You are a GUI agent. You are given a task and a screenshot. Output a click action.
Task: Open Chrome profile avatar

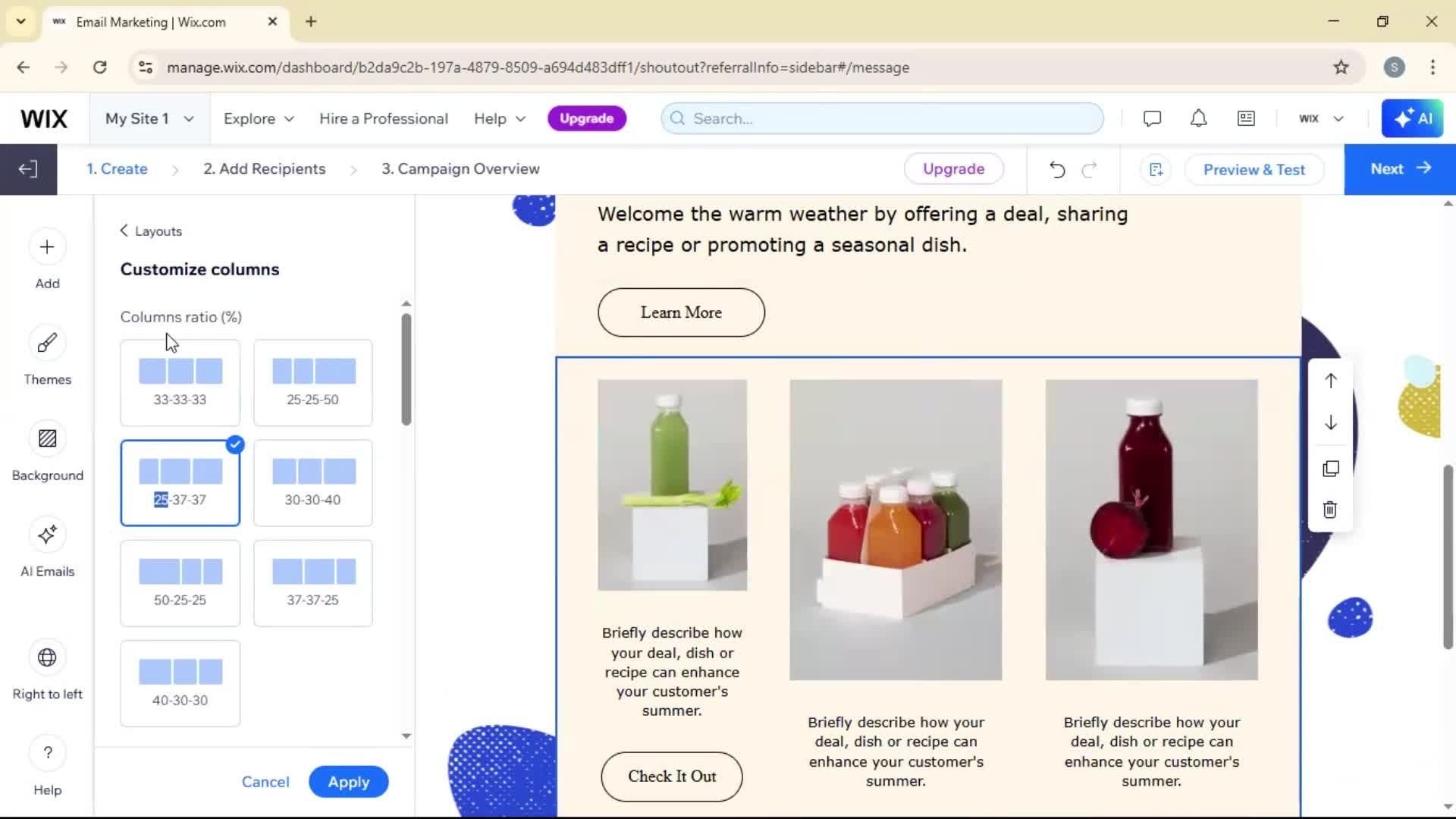tap(1394, 67)
